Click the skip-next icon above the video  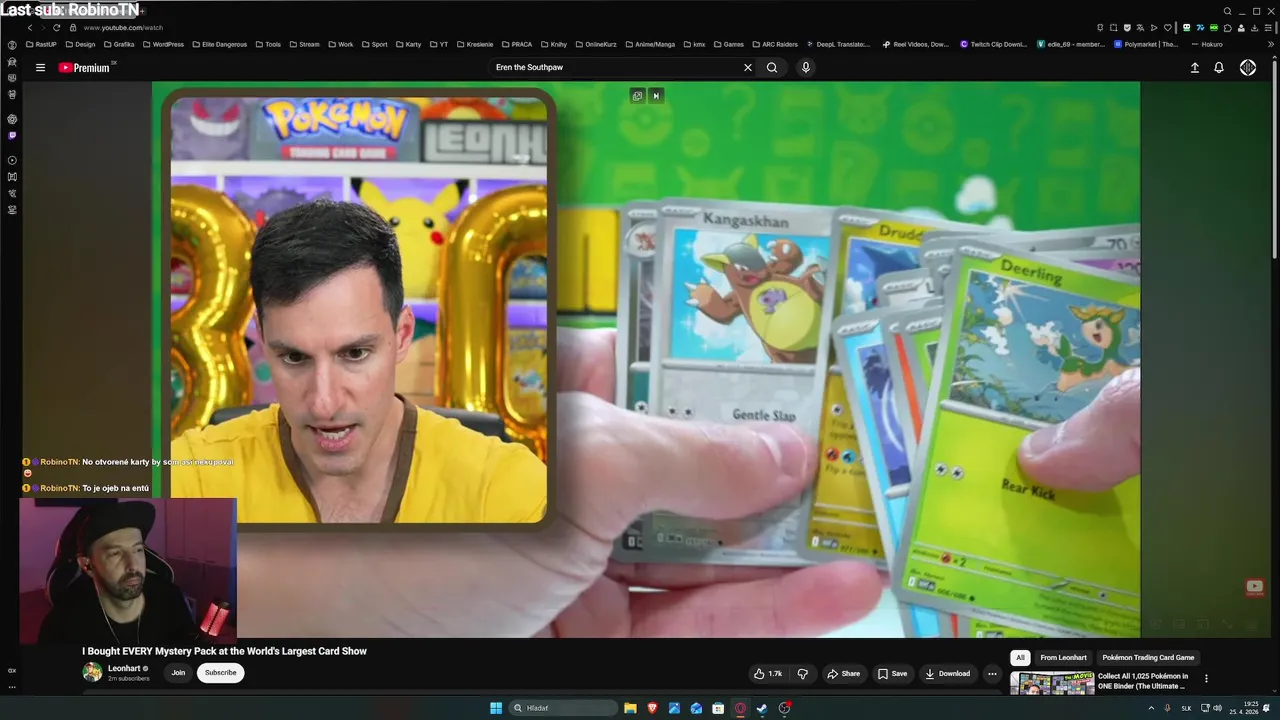point(656,96)
